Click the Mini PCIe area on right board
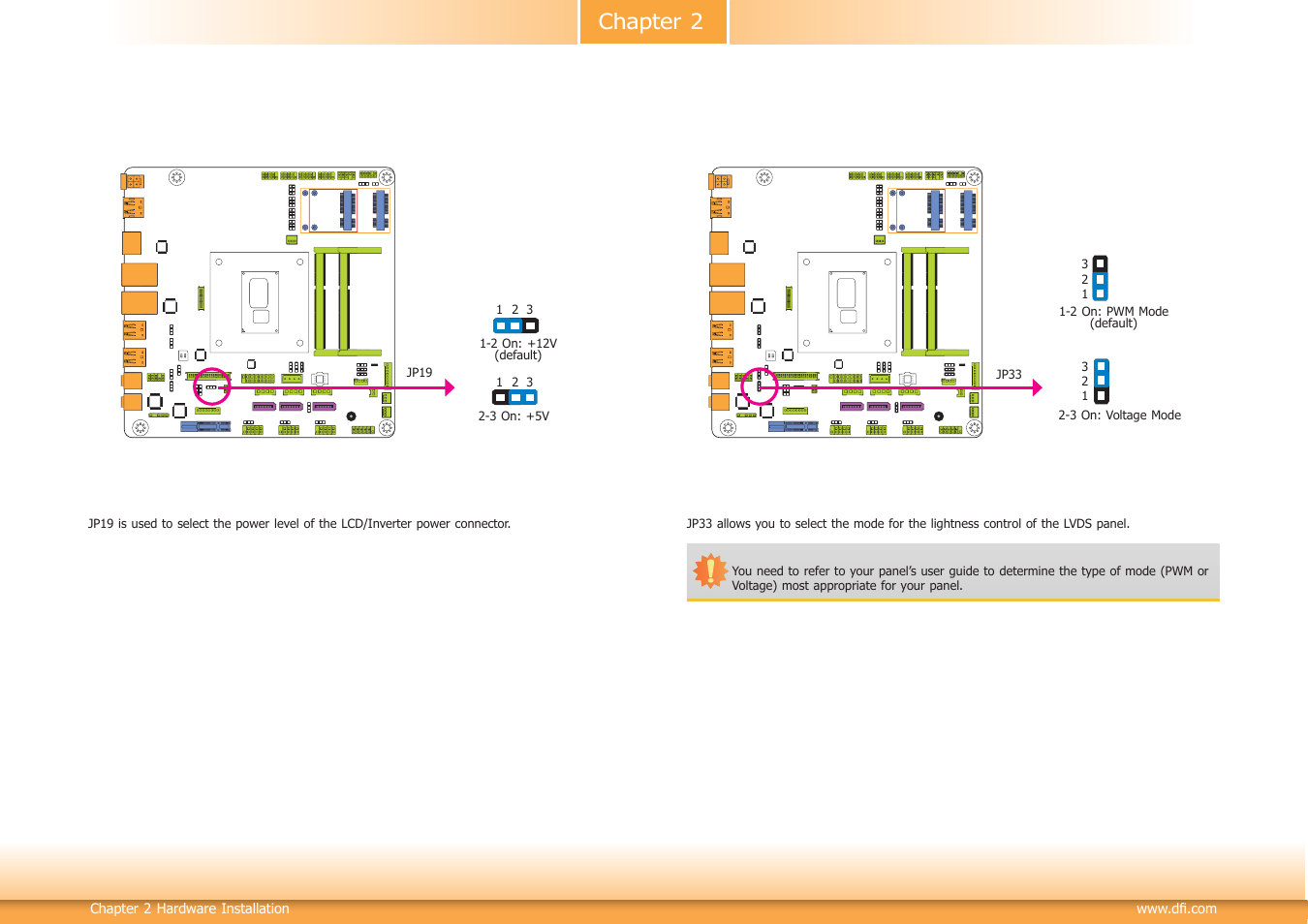 click(933, 210)
